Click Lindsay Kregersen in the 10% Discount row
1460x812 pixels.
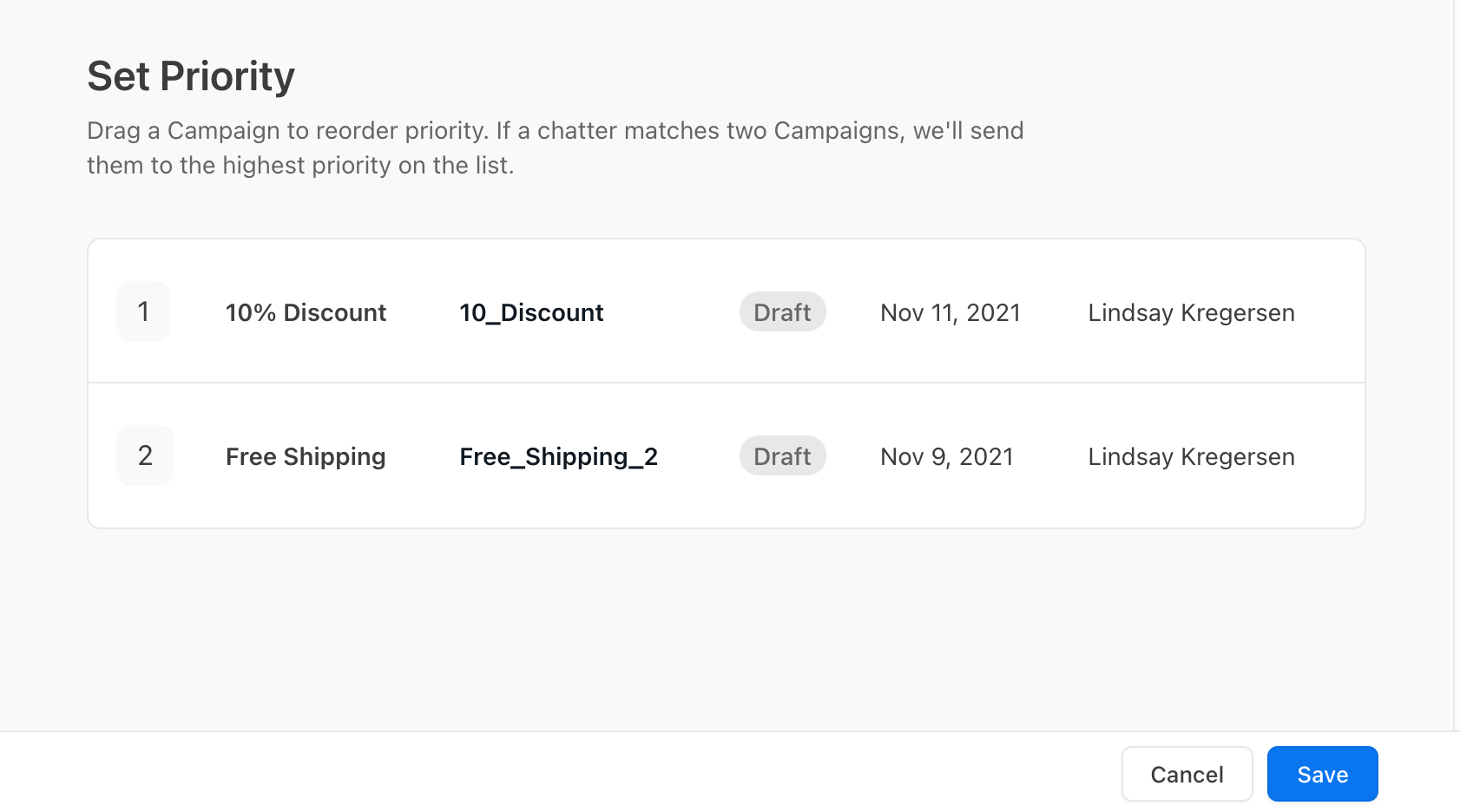(1191, 312)
